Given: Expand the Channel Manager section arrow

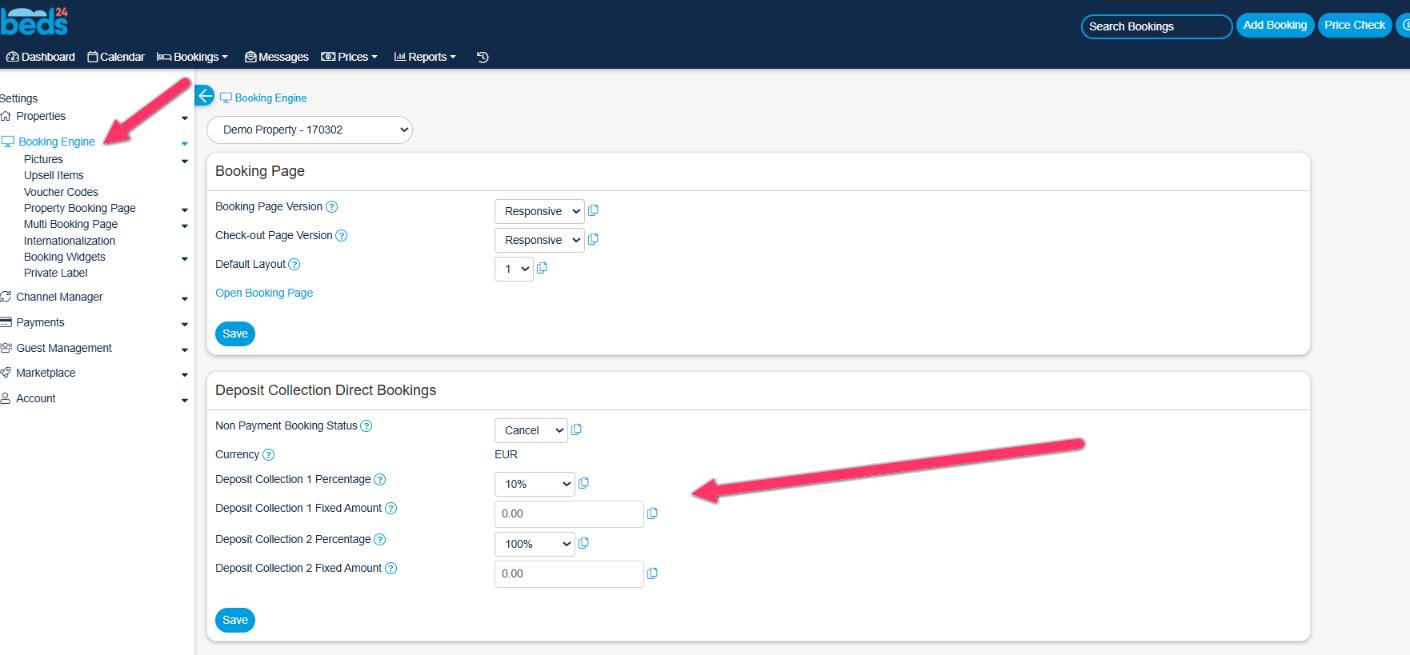Looking at the screenshot, I should [x=185, y=299].
